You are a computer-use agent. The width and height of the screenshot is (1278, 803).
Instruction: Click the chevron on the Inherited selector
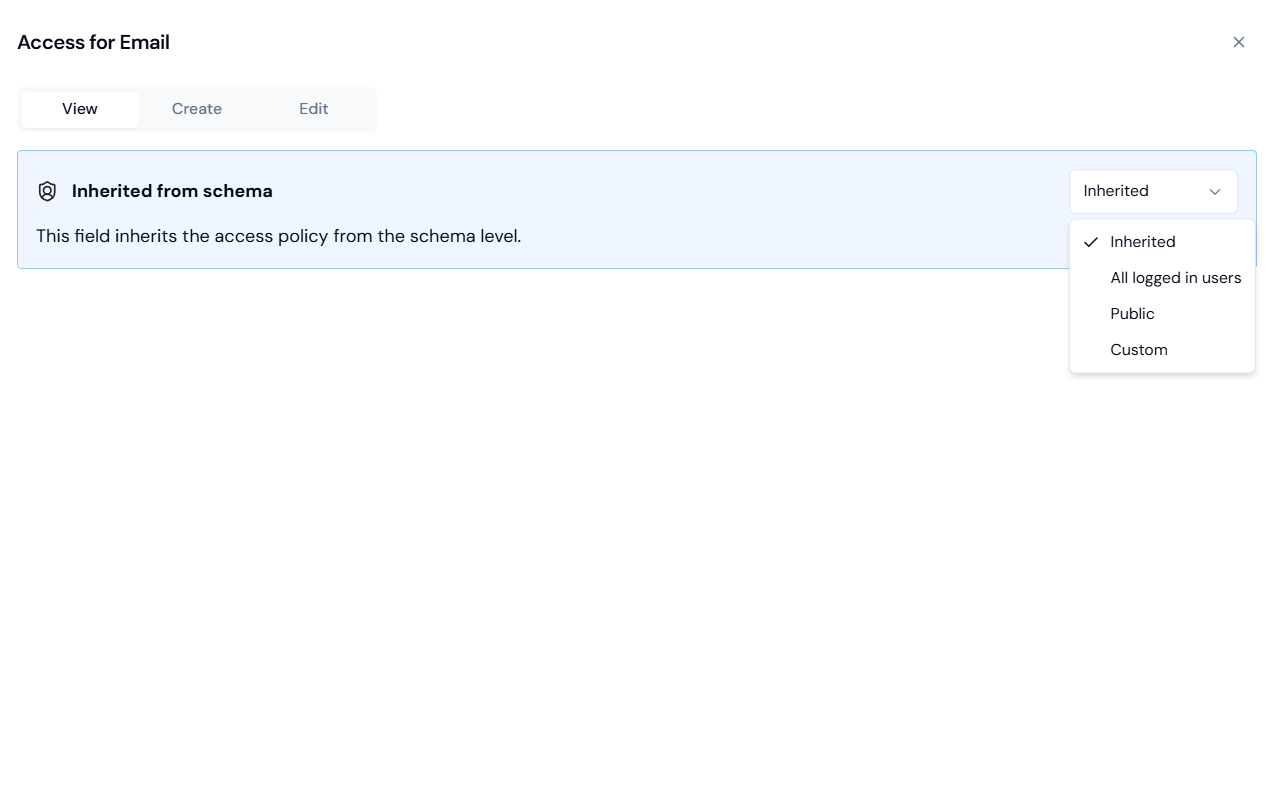pos(1215,191)
